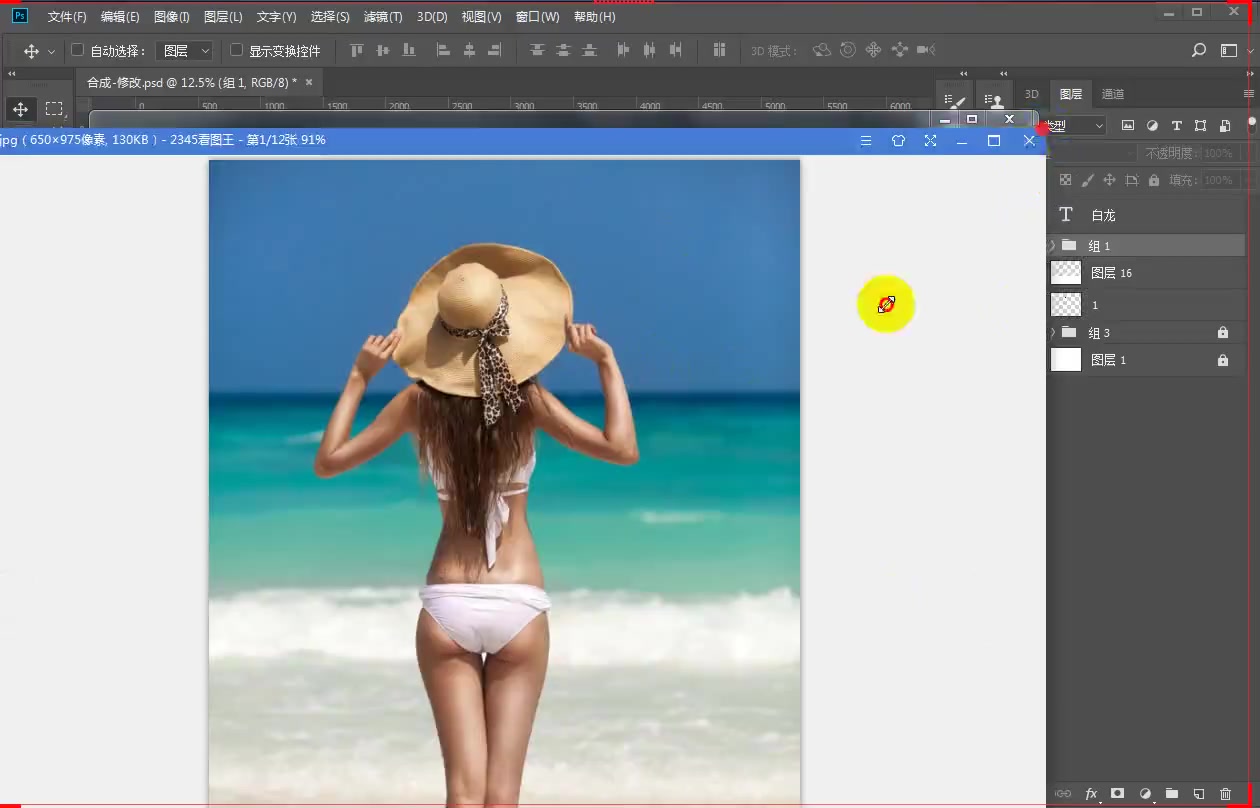The width and height of the screenshot is (1260, 808).
Task: Open the 滤镜(T) menu
Action: point(382,17)
